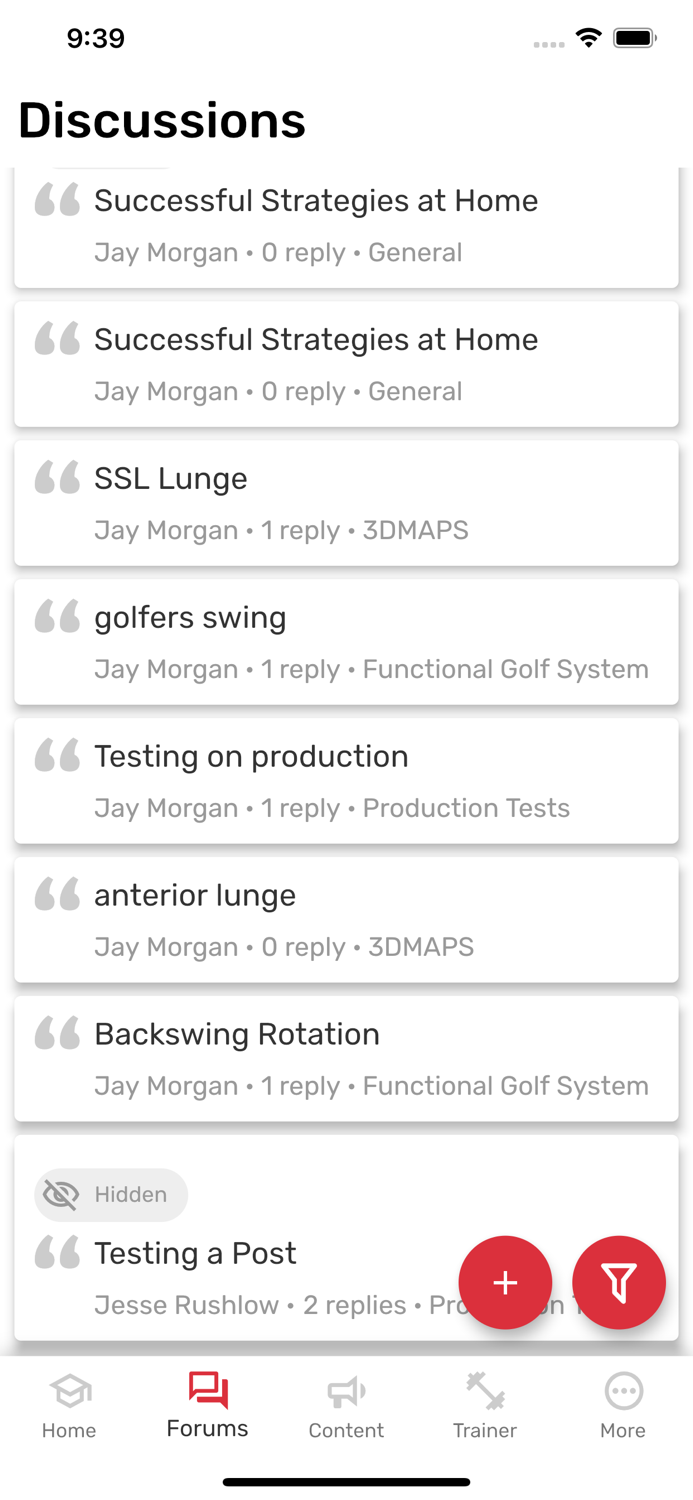Tap the Forums chat bubbles icon
Viewport: 693px width, 1500px height.
(x=208, y=1389)
